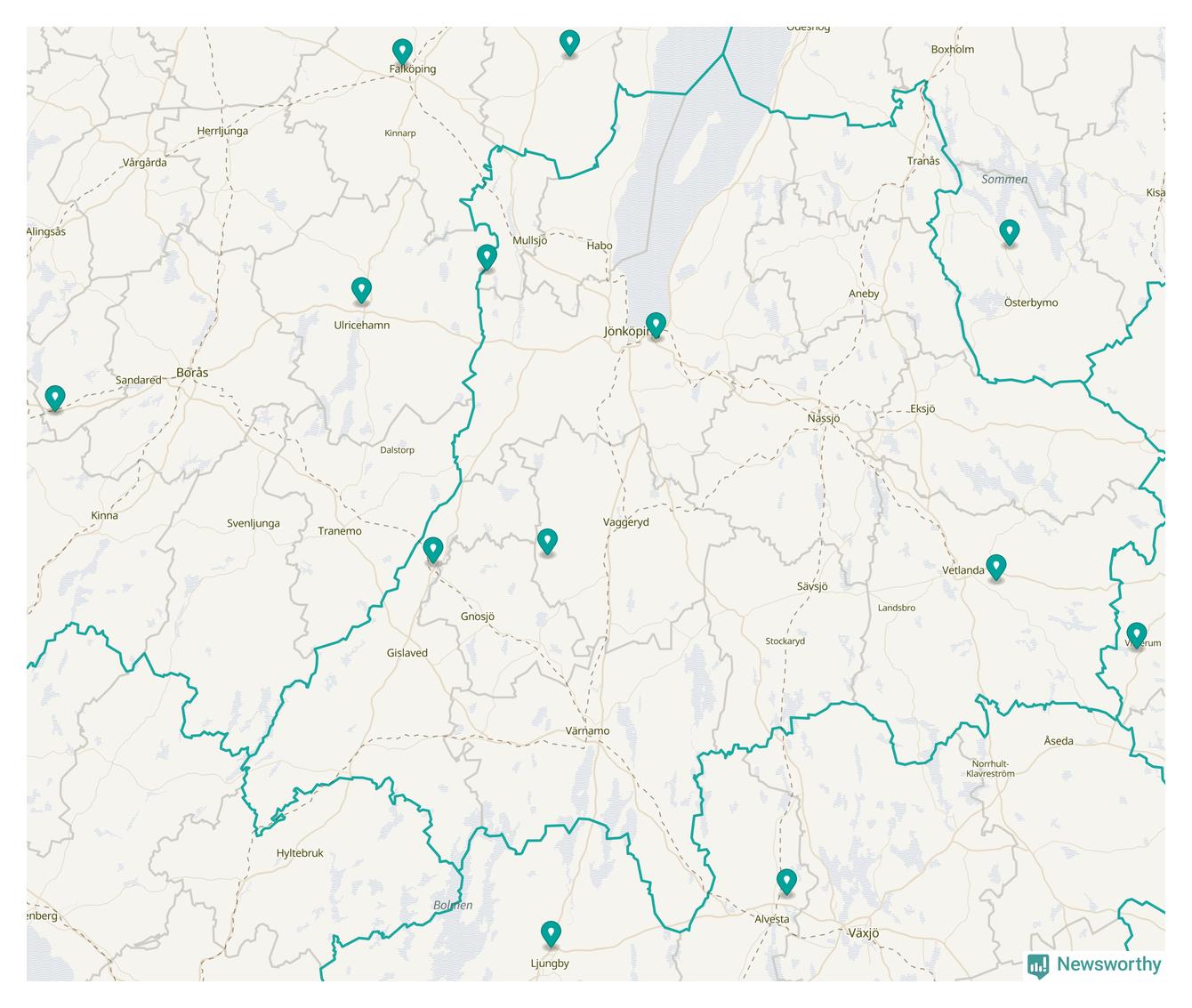This screenshot has width=1192, height=1008.
Task: Open the marker west of Mullsjö
Action: (x=486, y=256)
